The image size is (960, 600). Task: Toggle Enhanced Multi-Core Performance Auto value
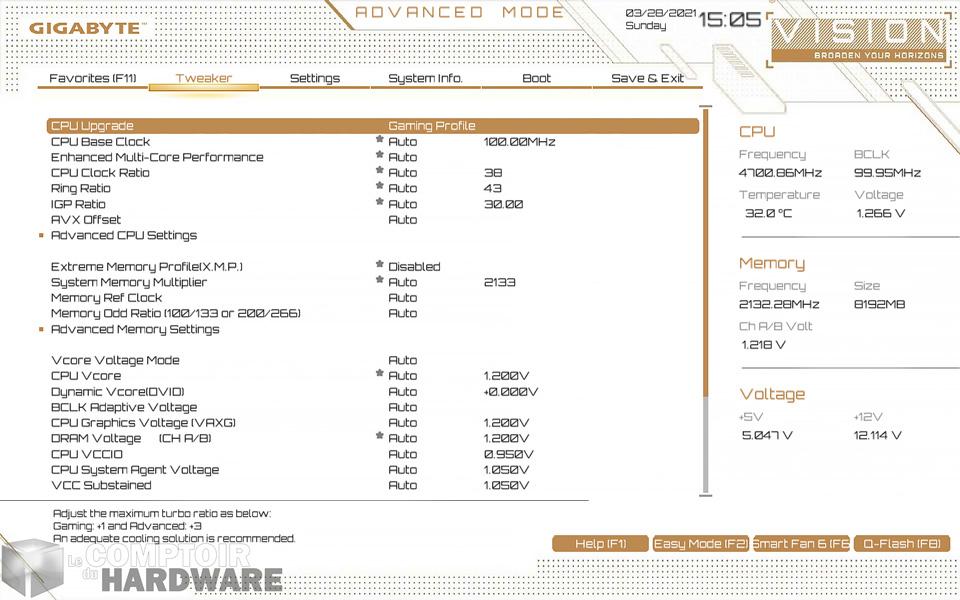pos(403,157)
